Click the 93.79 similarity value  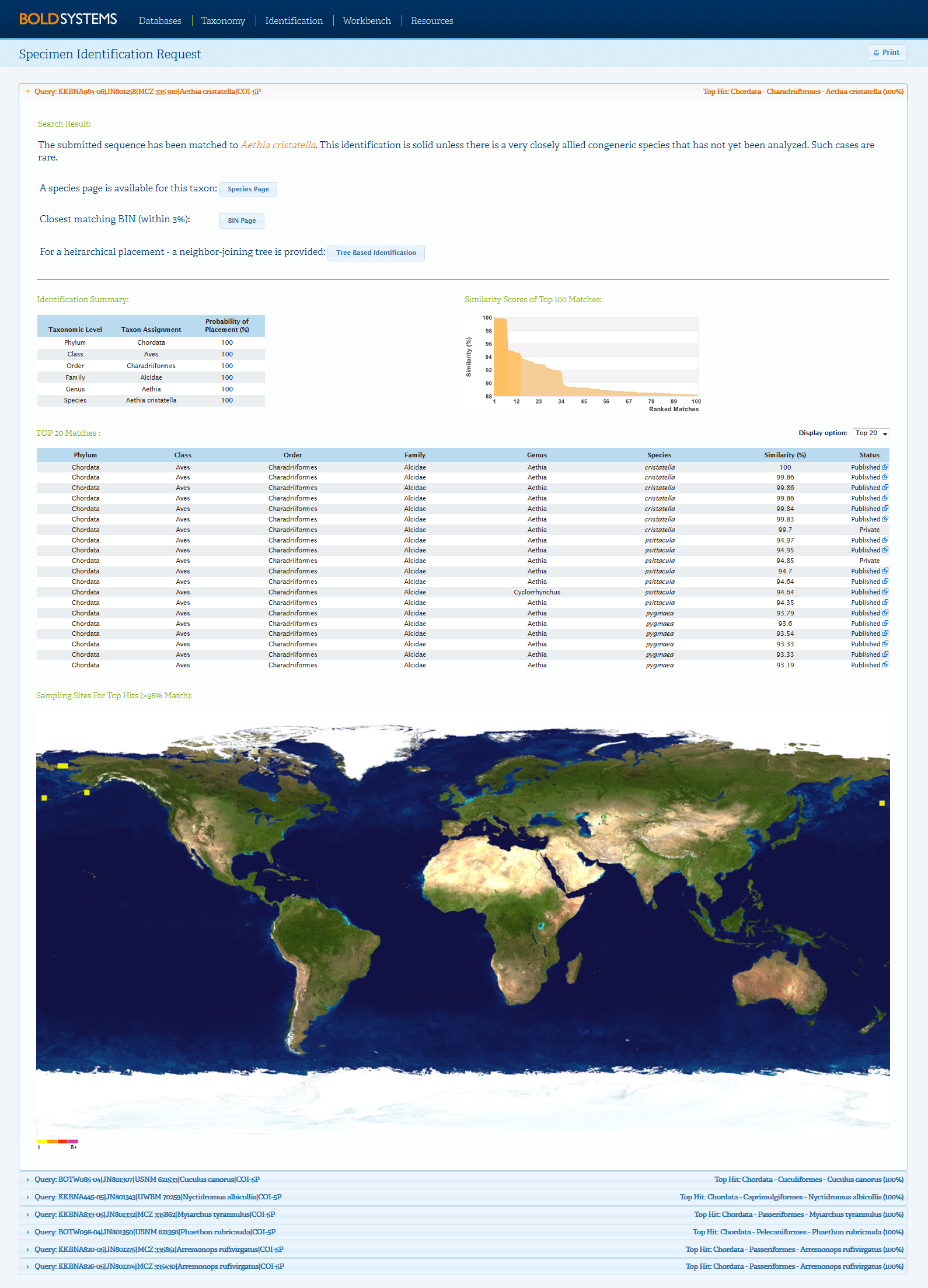[785, 613]
